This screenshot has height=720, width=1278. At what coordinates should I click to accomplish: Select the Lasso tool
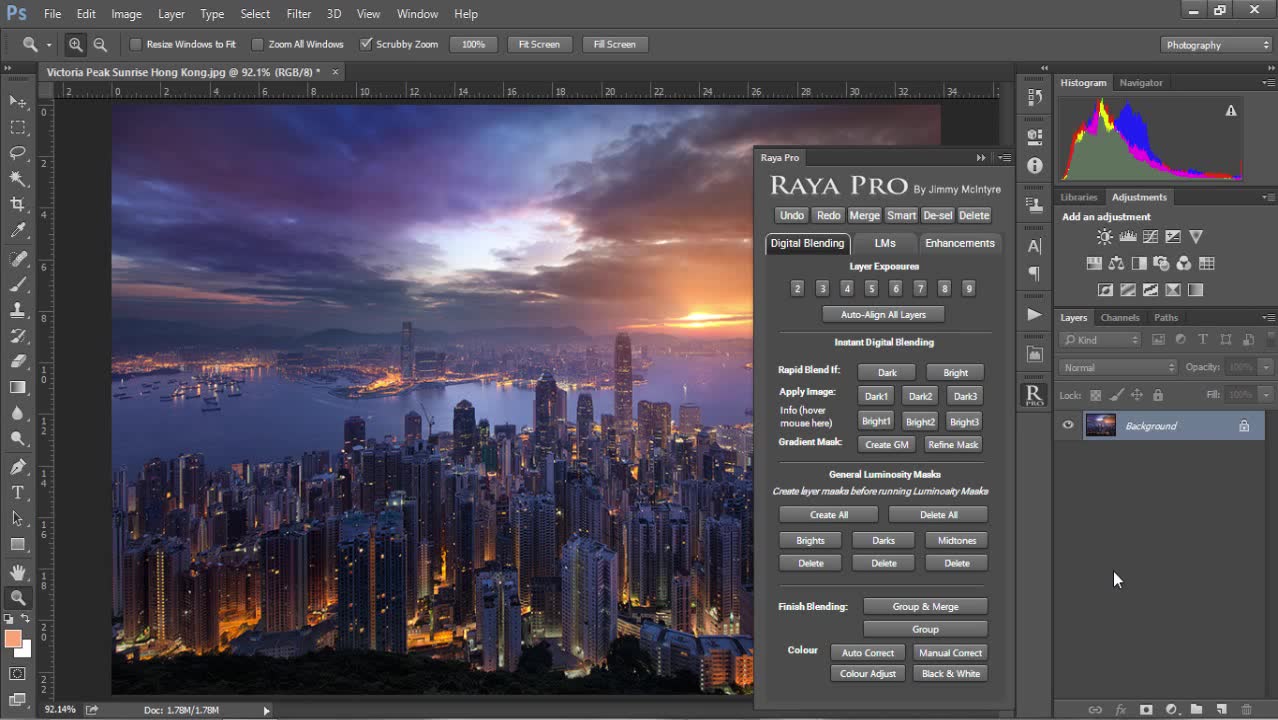(x=18, y=153)
